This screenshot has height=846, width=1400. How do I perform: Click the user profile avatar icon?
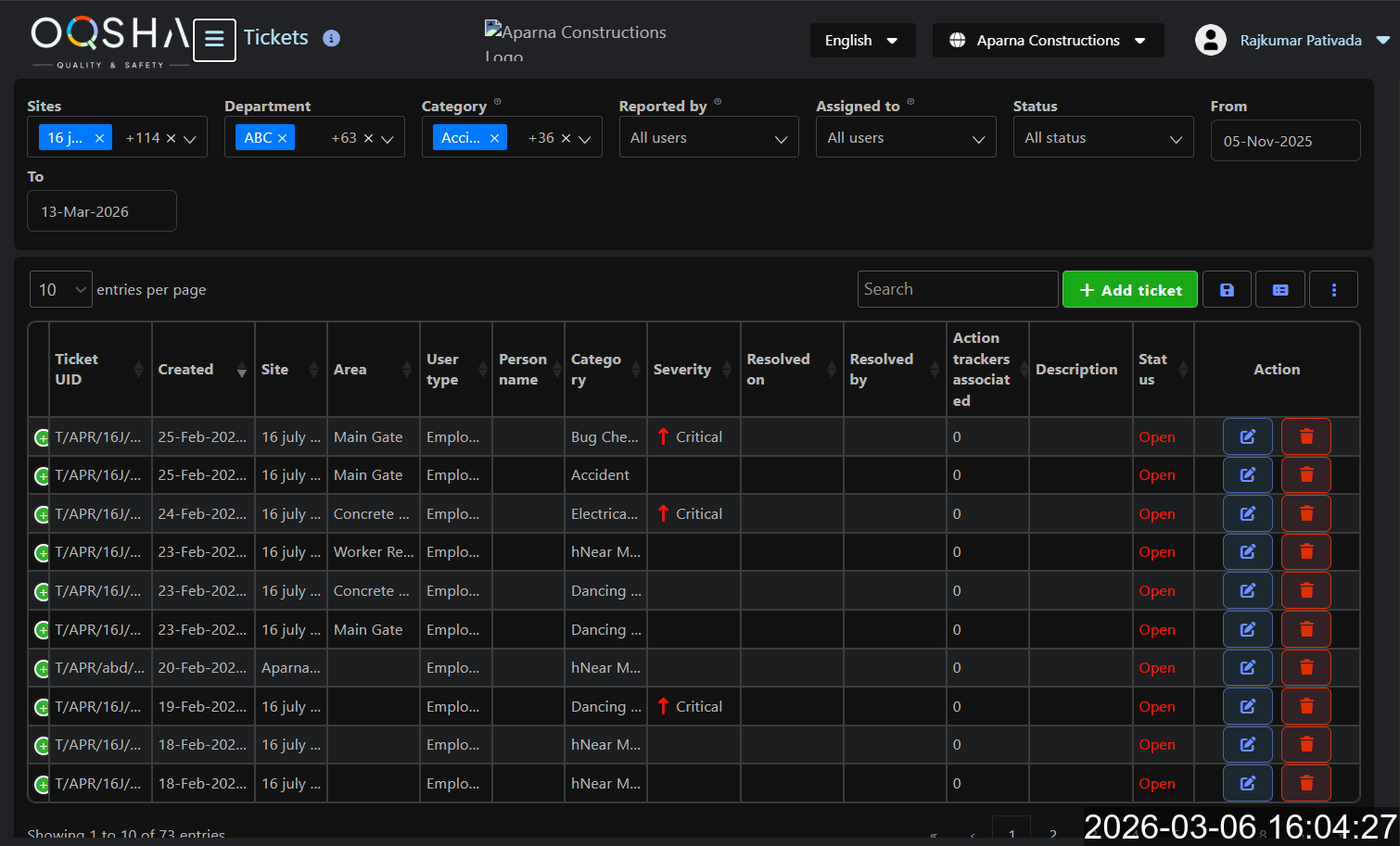(x=1210, y=40)
